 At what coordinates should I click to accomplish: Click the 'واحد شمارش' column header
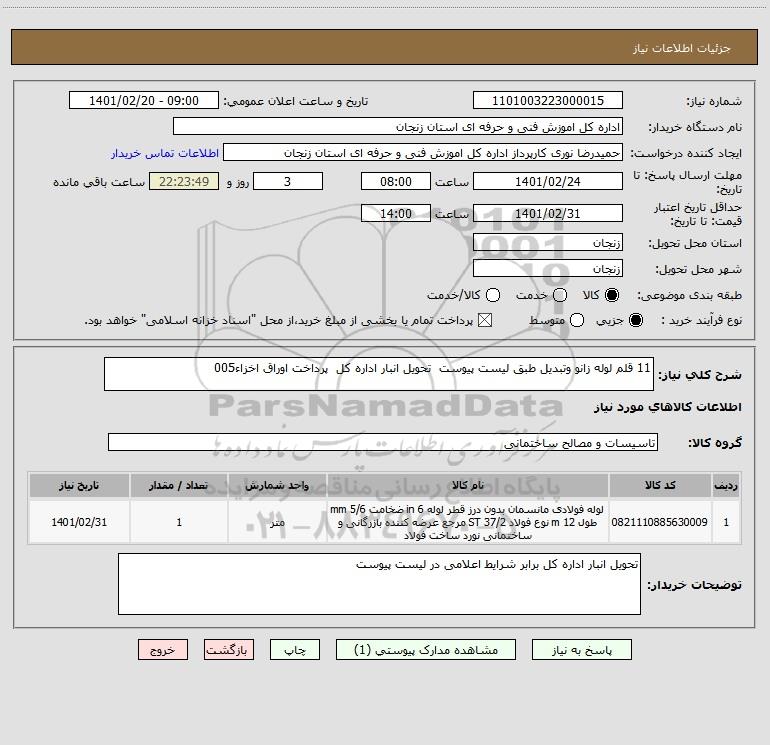pyautogui.click(x=277, y=485)
